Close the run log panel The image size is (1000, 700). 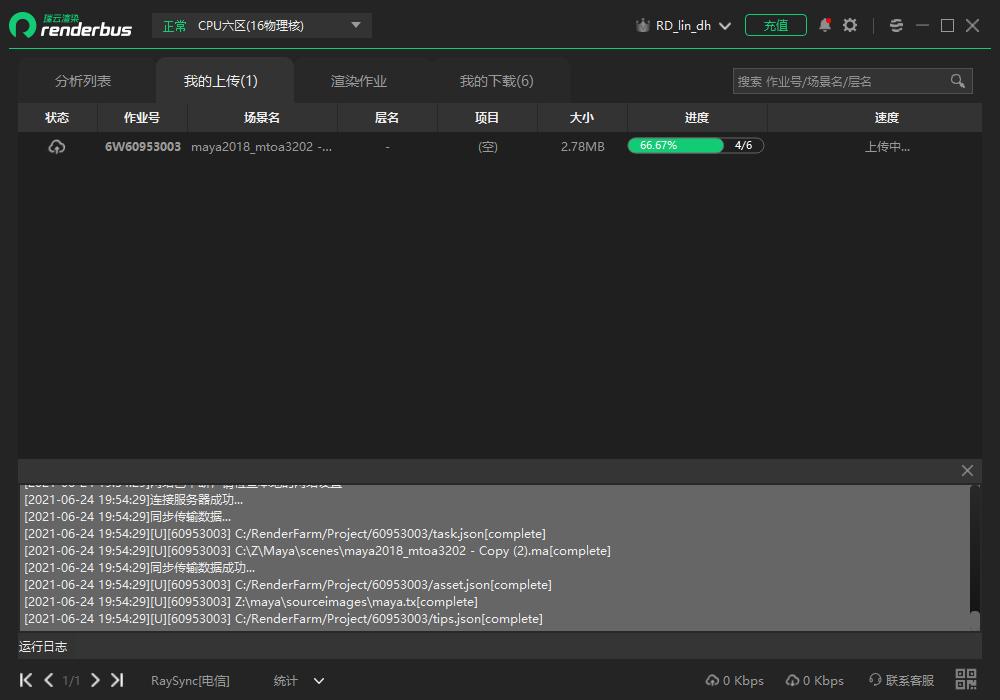coord(967,470)
